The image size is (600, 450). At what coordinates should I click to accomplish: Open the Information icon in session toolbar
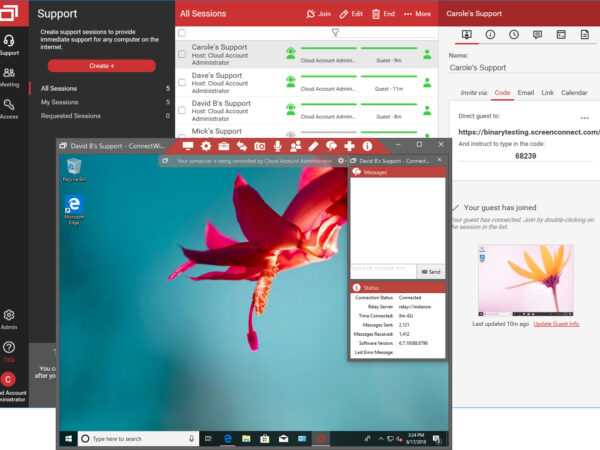click(367, 146)
